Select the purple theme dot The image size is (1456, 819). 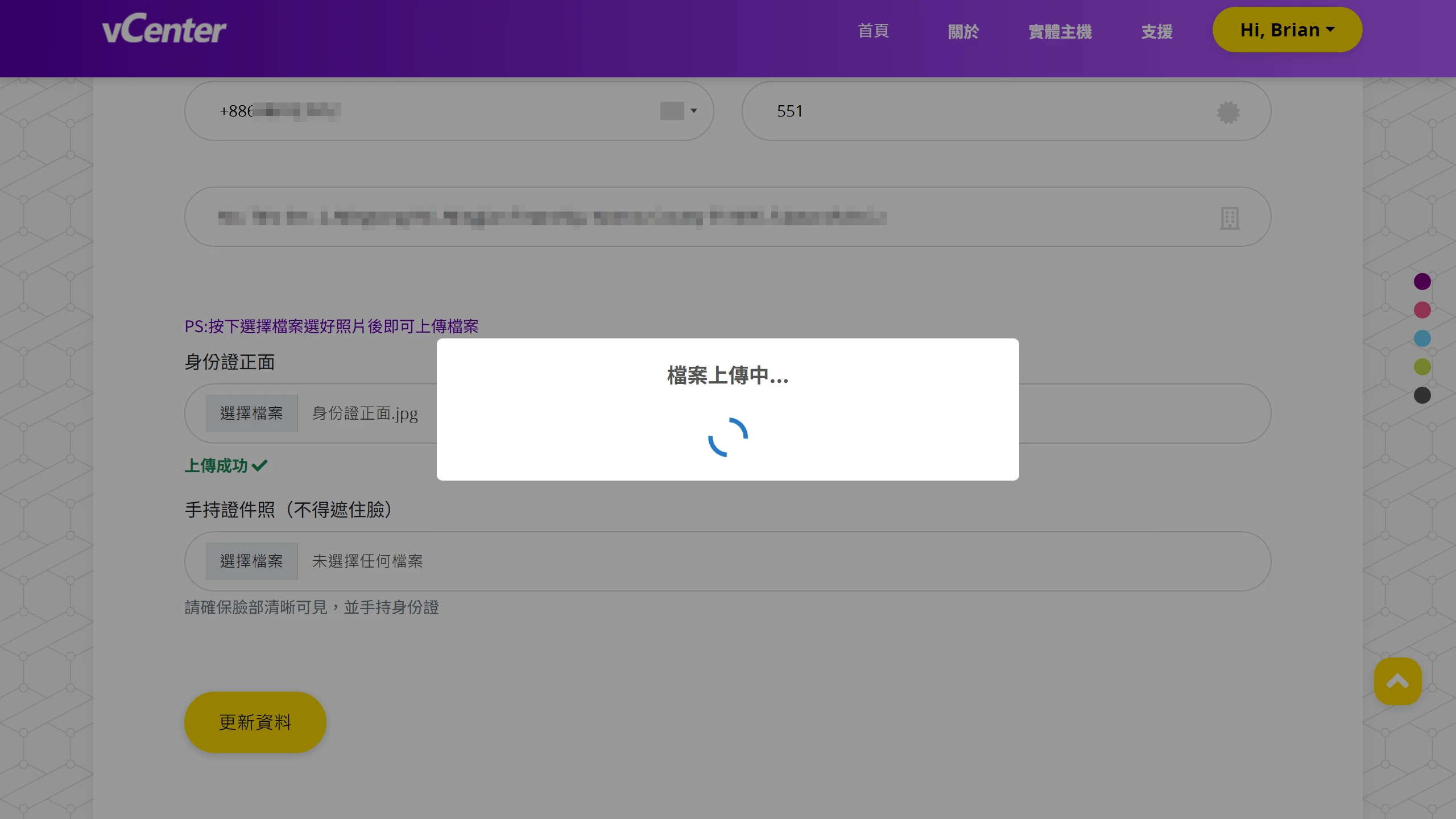point(1422,281)
